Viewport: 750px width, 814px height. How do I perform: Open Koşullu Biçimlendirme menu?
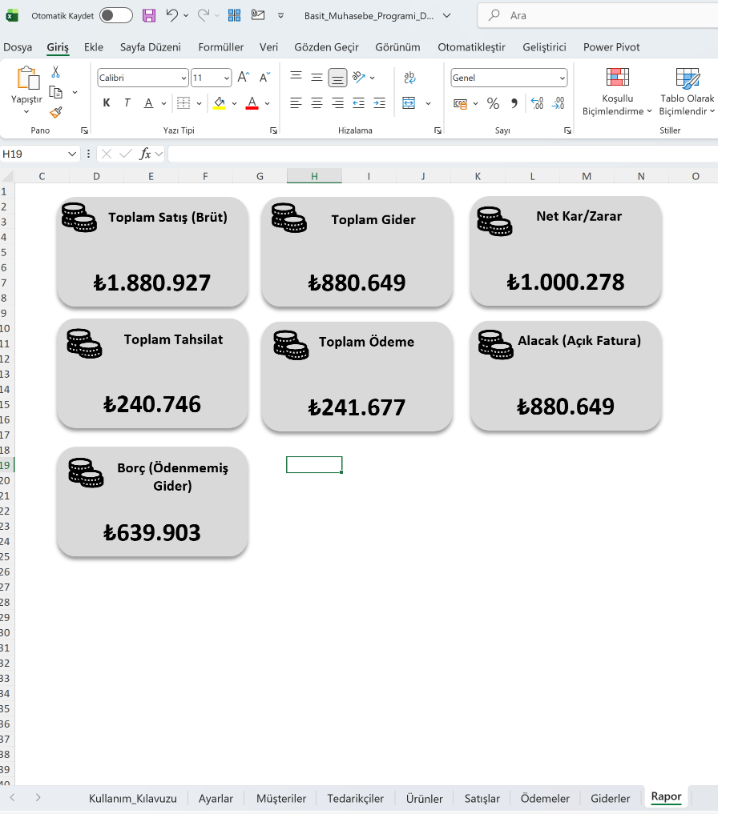tap(617, 91)
